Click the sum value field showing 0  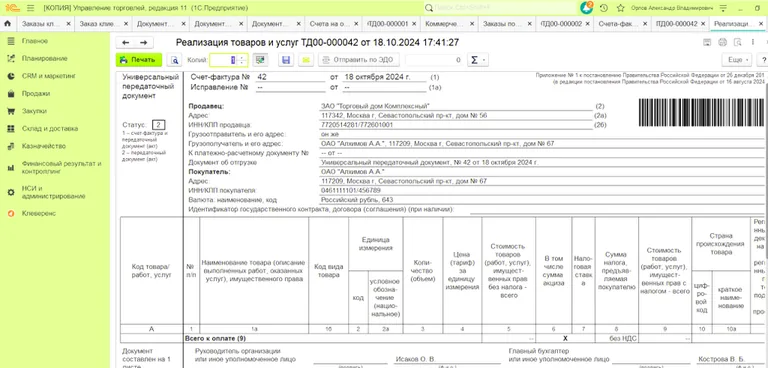pos(434,60)
